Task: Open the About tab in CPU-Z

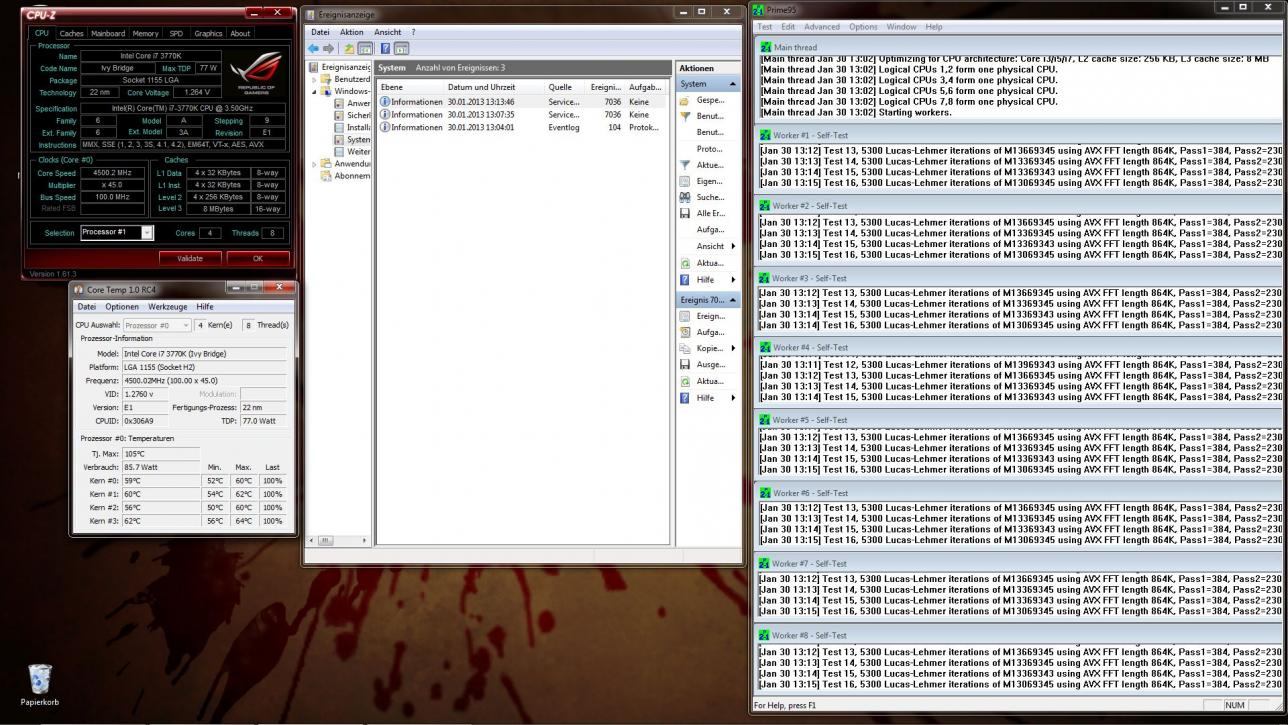Action: pos(240,33)
